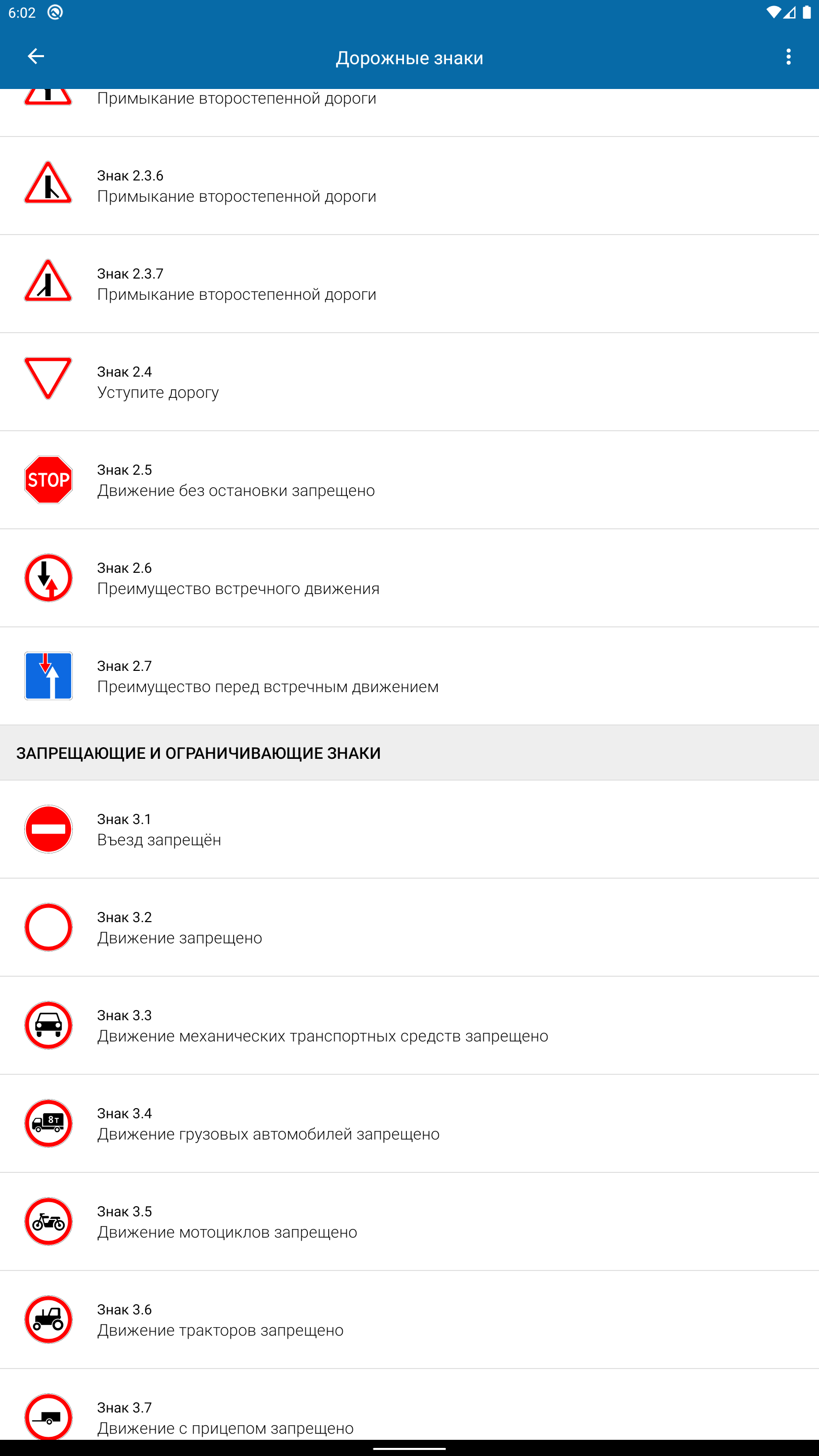
Task: Tap the car prohibited sign 3.3 icon
Action: pos(49,1025)
